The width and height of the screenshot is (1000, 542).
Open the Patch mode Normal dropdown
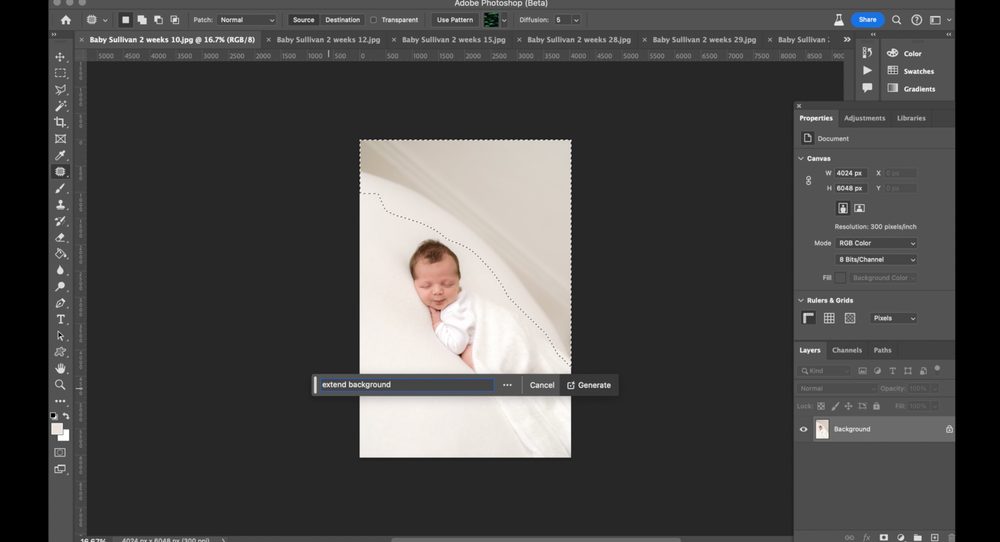pyautogui.click(x=246, y=20)
